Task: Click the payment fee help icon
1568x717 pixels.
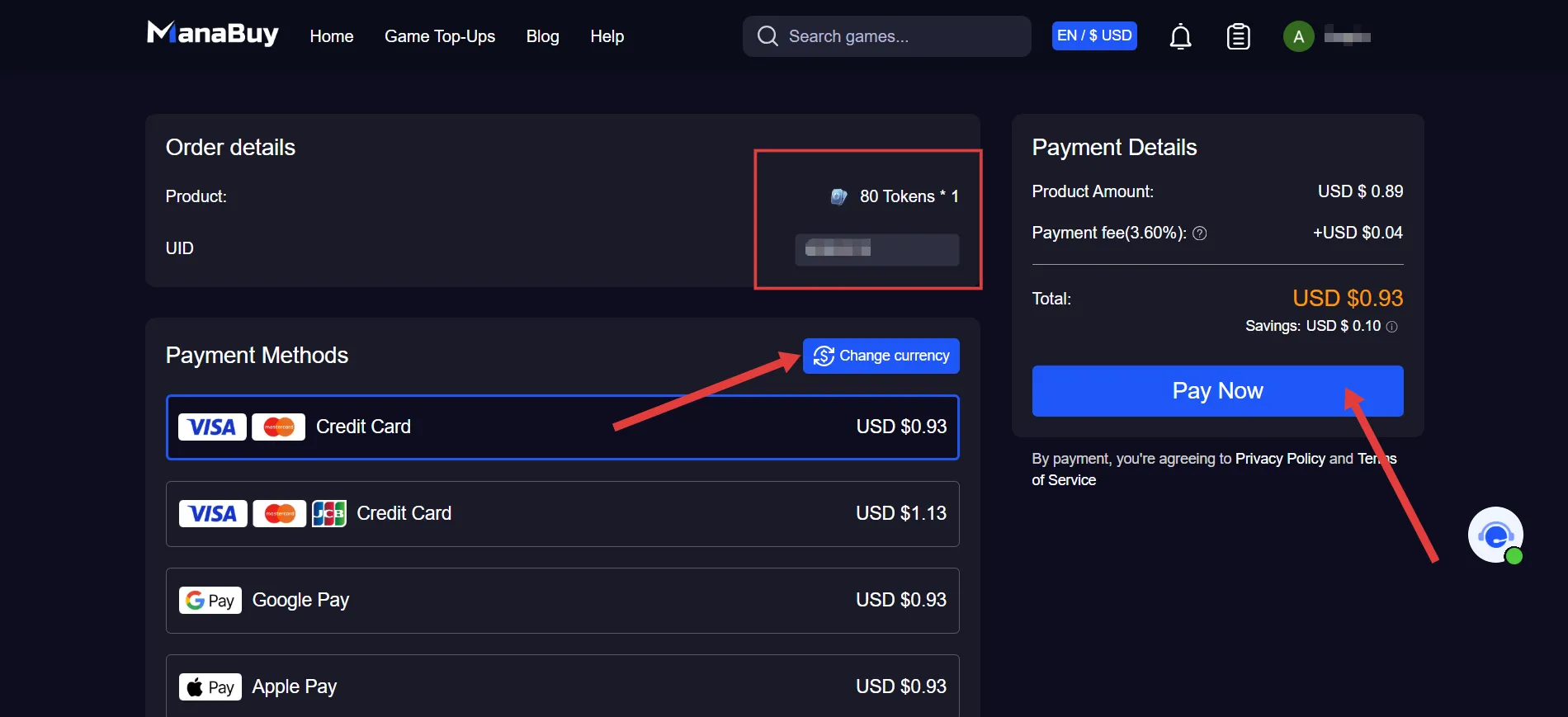Action: tap(1200, 233)
